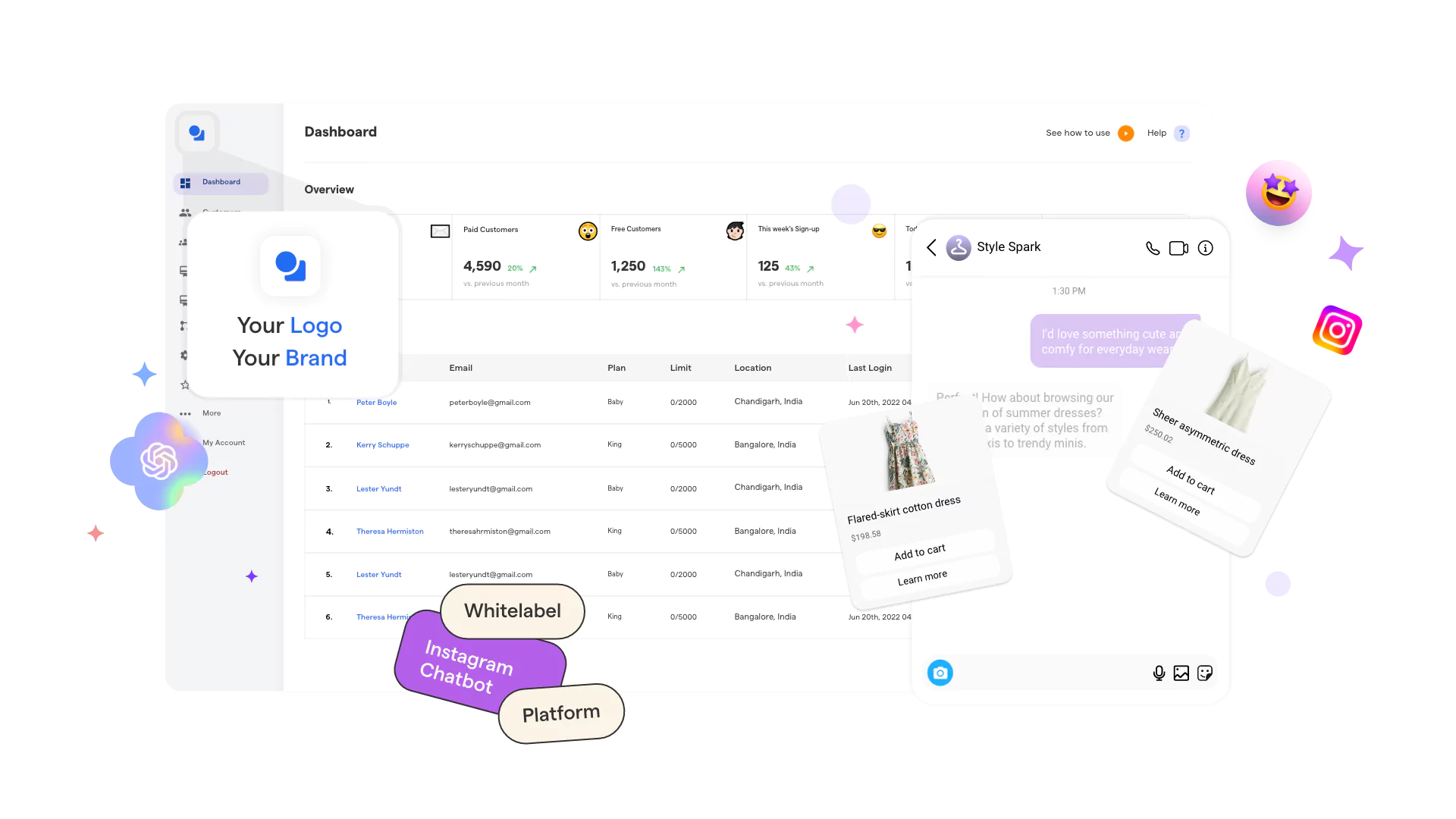Click the See how to use link

coord(1078,132)
